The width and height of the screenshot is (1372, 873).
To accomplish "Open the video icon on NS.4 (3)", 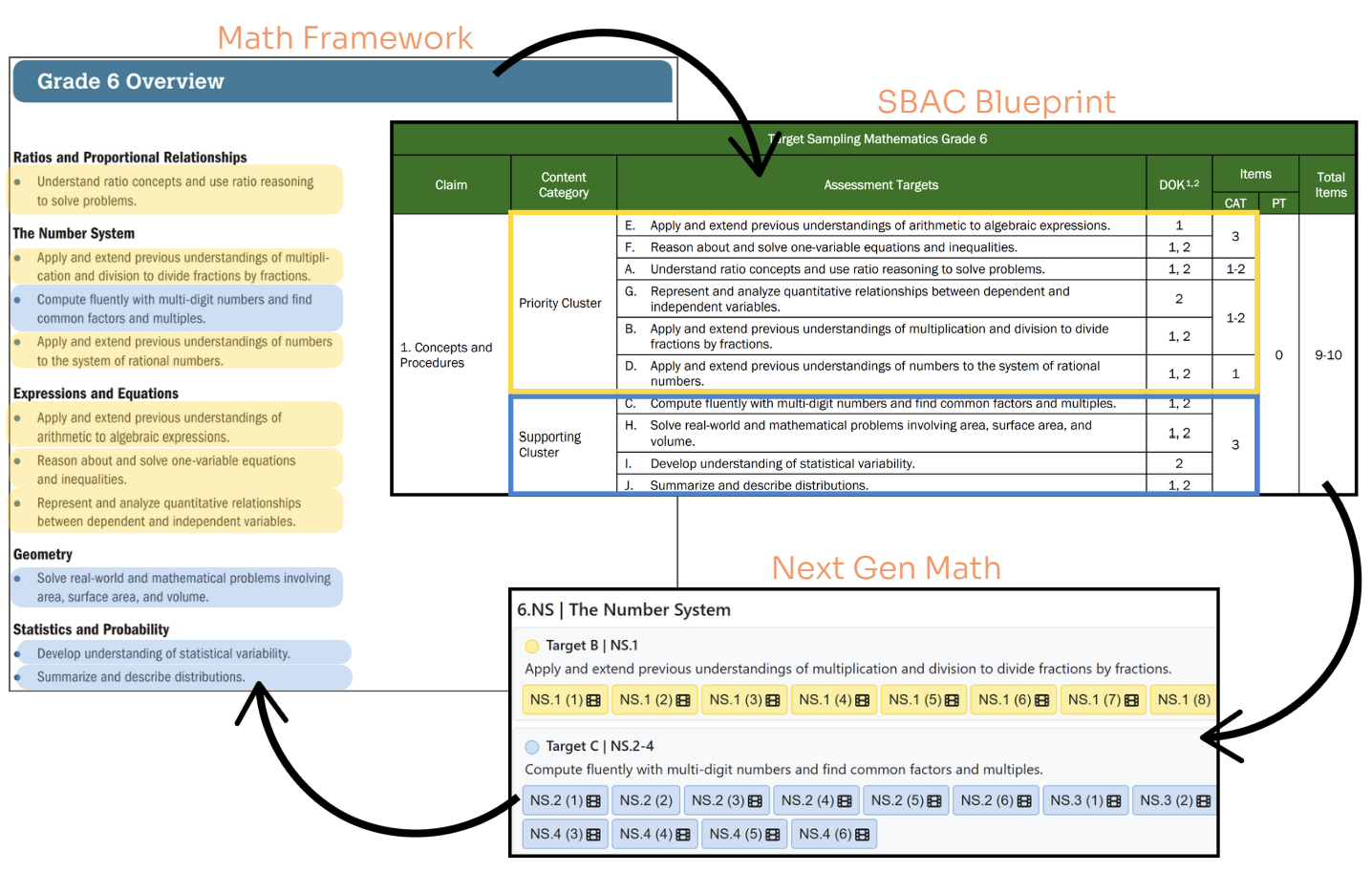I will click(593, 834).
